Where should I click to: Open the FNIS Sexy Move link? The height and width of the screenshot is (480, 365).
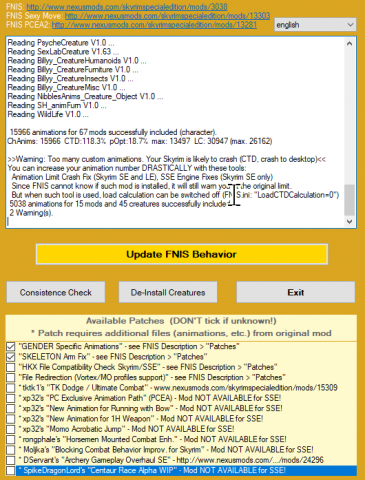pyautogui.click(x=167, y=16)
